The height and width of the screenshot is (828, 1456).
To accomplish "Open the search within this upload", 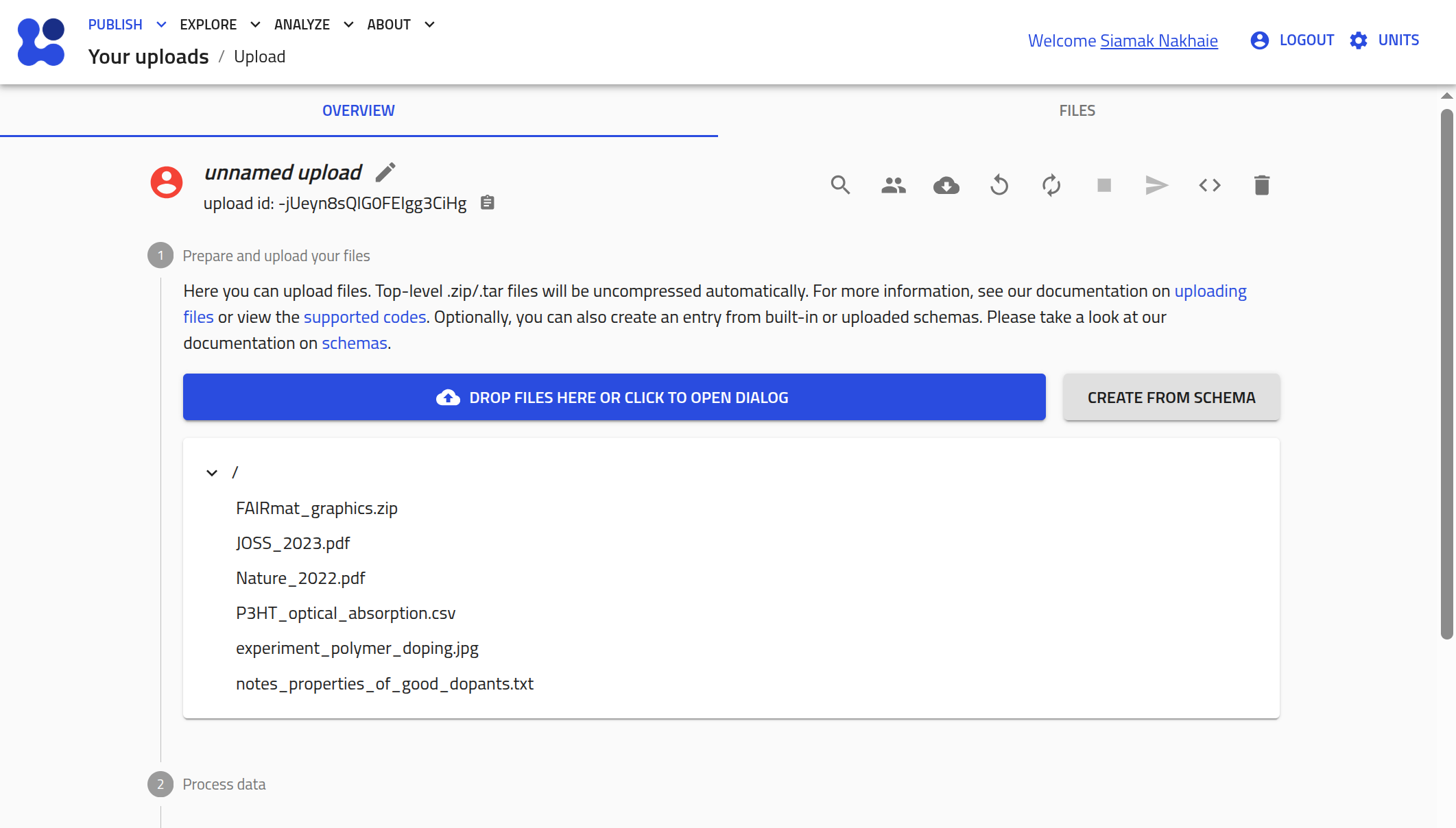I will point(840,185).
